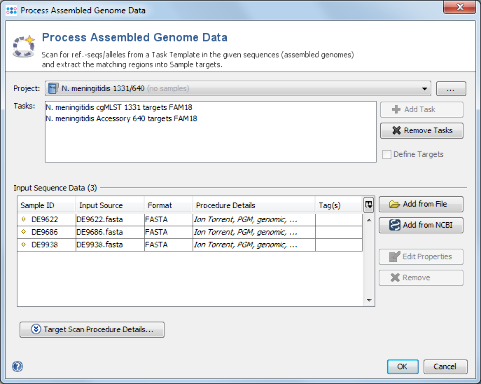Click the help question mark icon
The width and height of the screenshot is (481, 384).
click(17, 367)
